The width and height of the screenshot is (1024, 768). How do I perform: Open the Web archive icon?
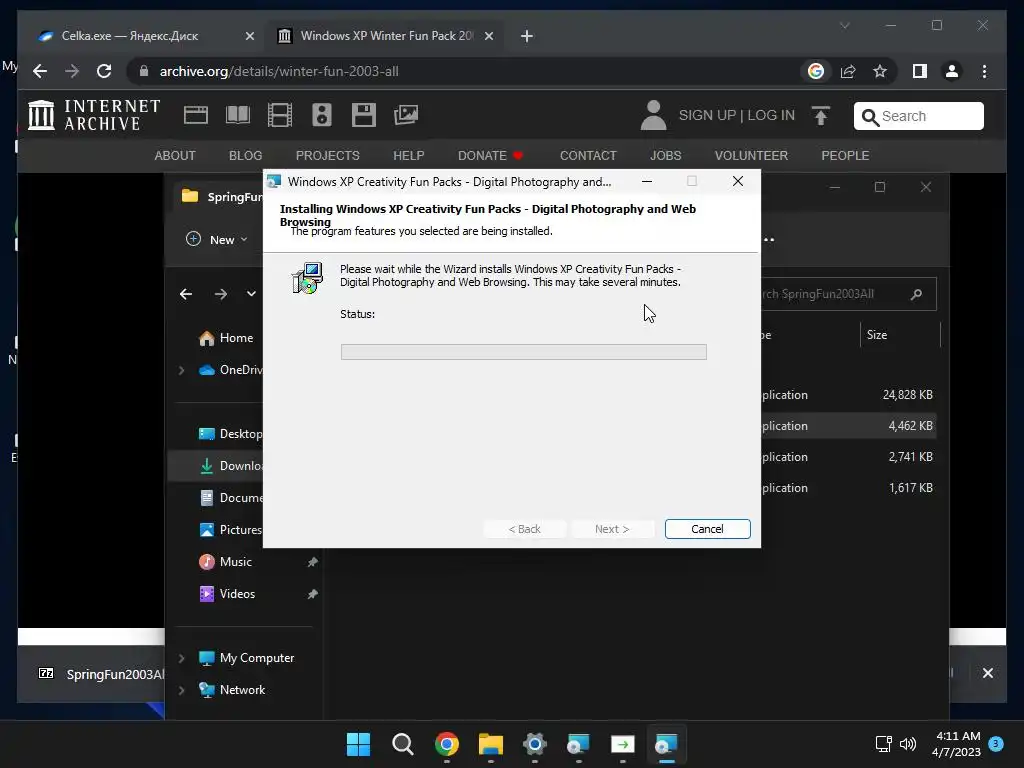(195, 115)
